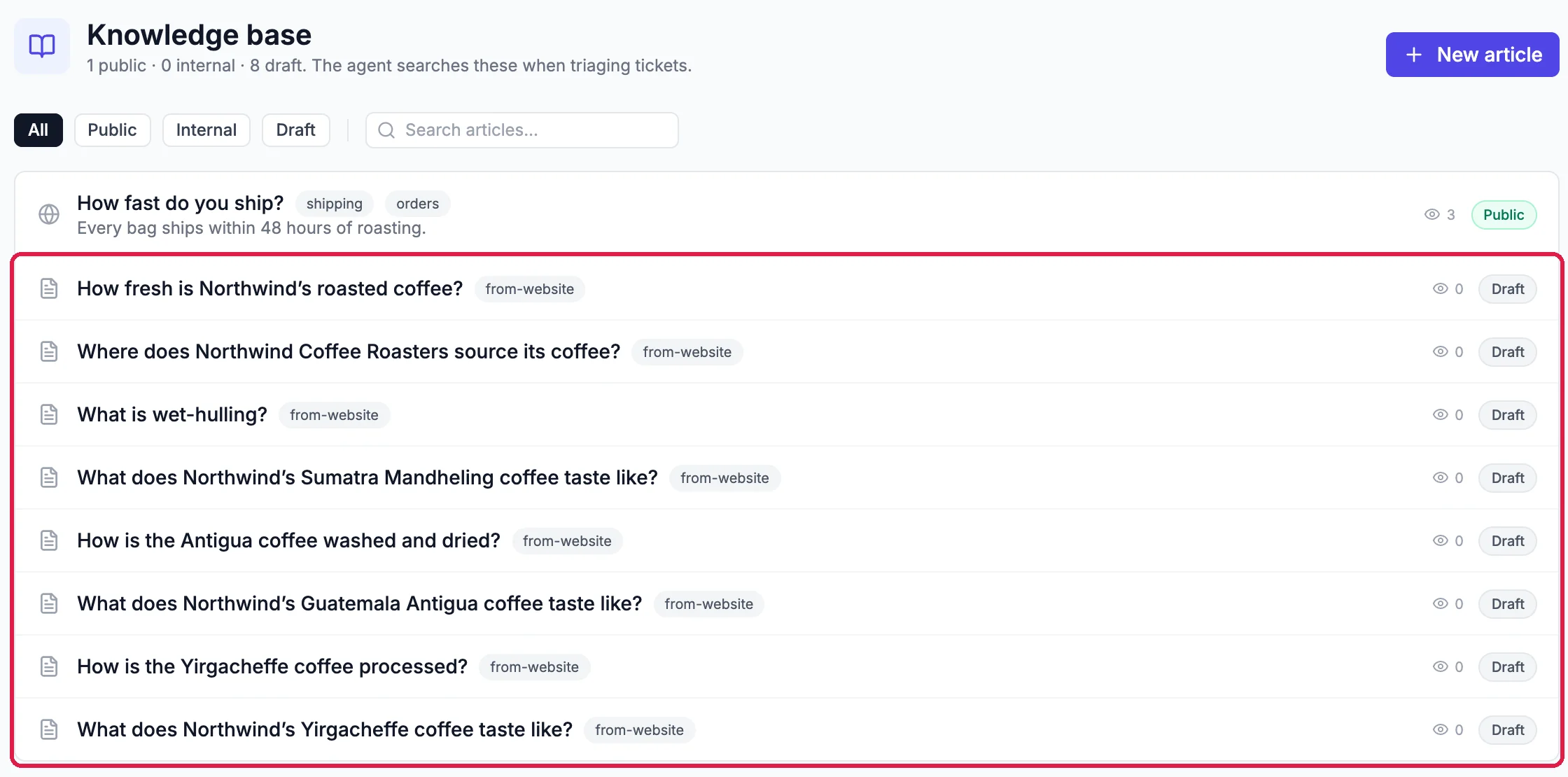Click the magnifier icon in the search box
The height and width of the screenshot is (777, 1568).
pos(386,130)
